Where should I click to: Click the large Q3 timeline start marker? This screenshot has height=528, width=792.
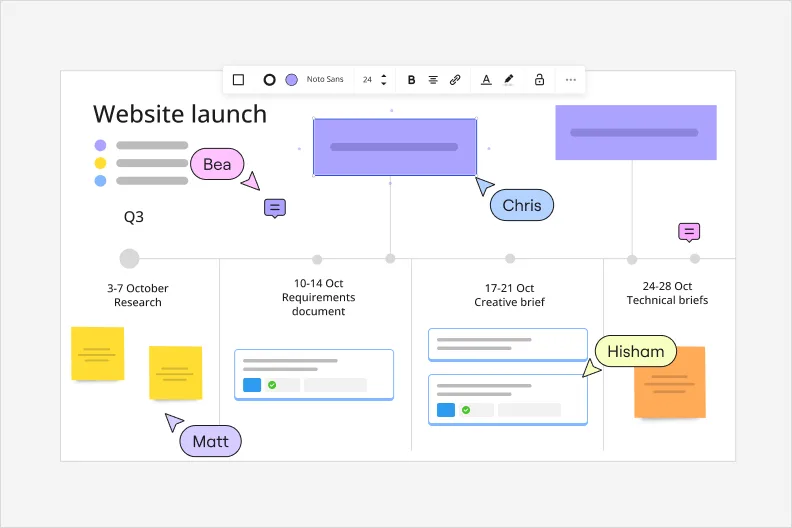[129, 259]
